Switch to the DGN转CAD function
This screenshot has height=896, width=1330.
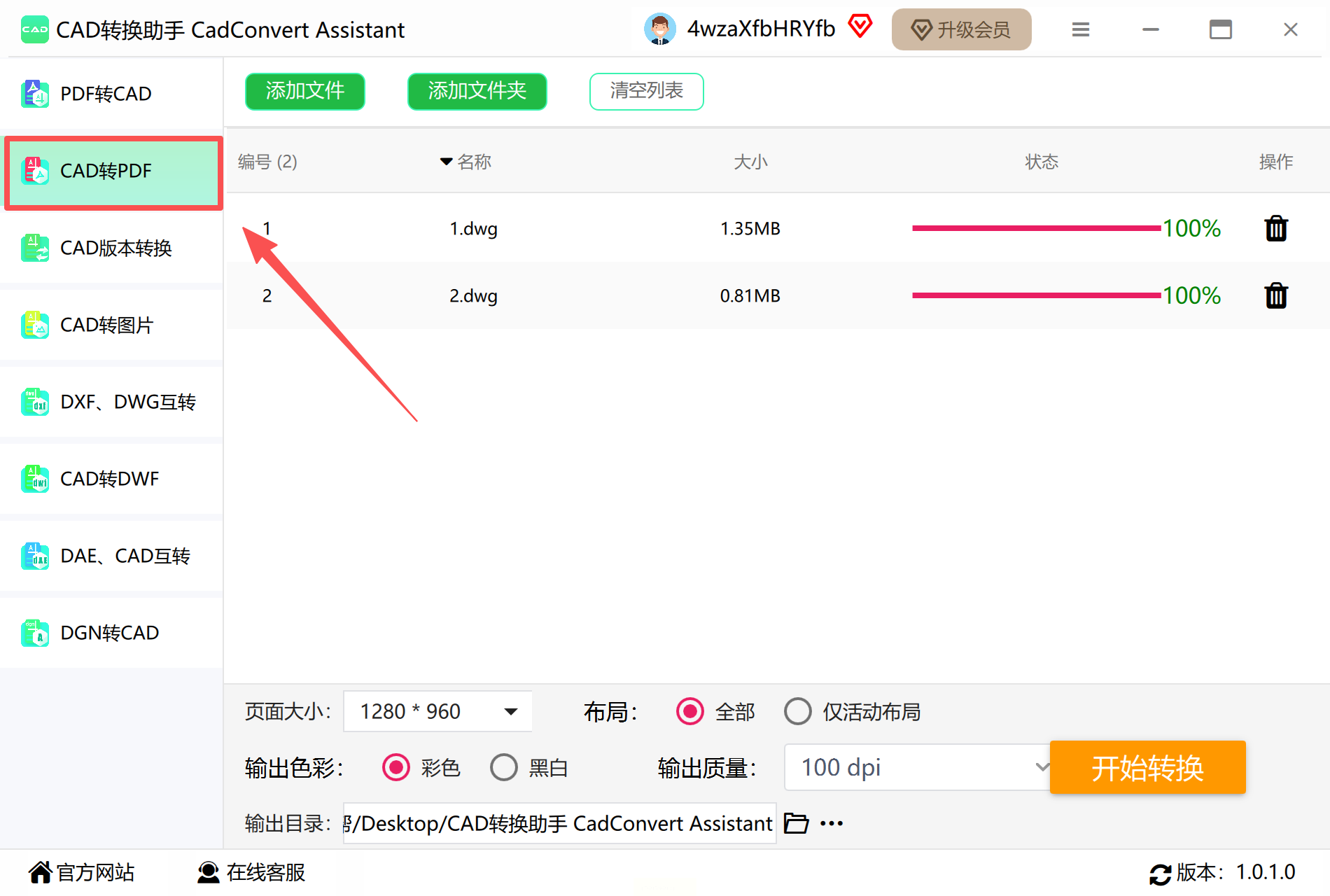[x=112, y=633]
